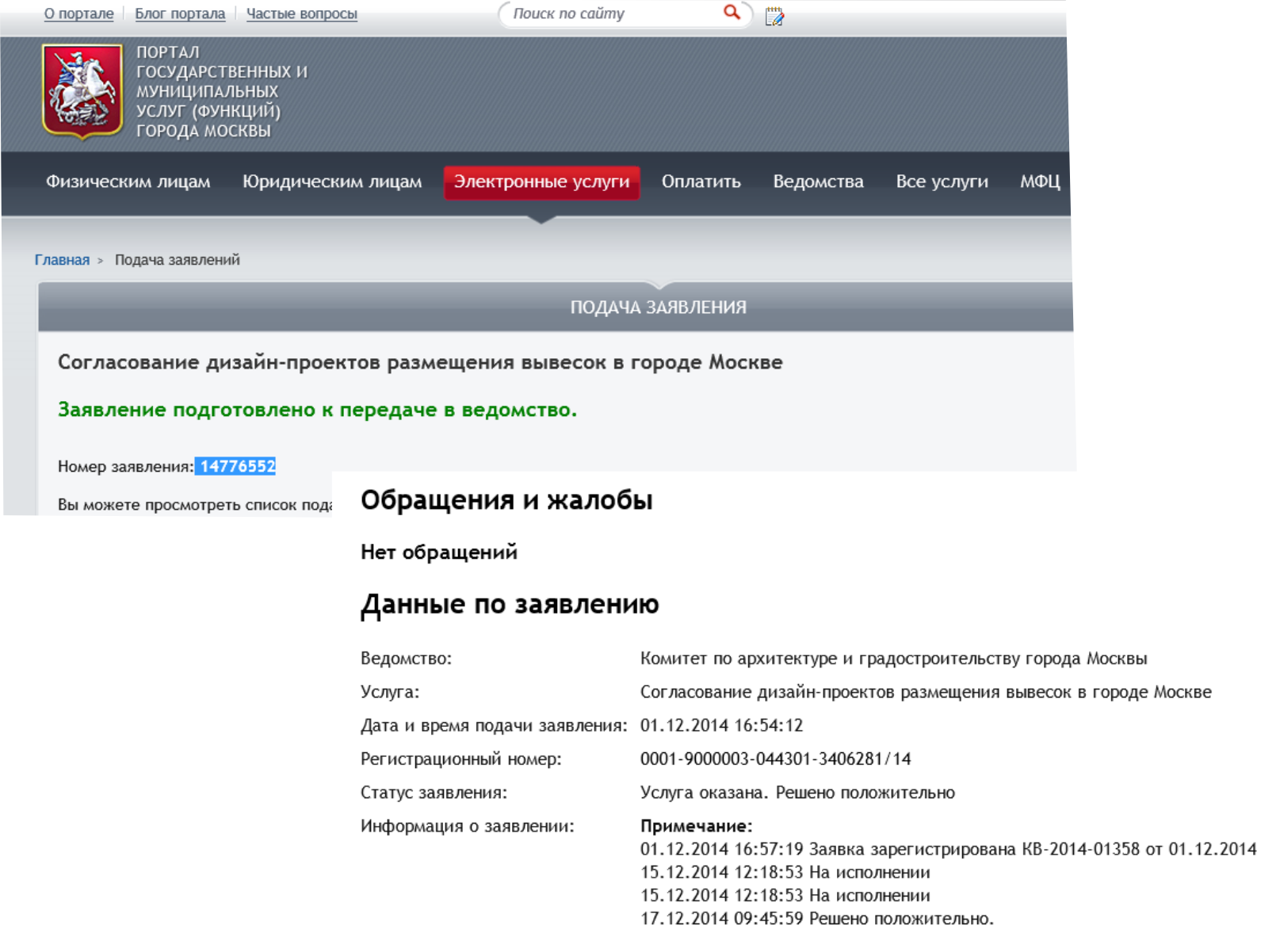Screen dimensions: 1280x952
Task: Click the 'Данные по заявлению' heading
Action: click(510, 605)
